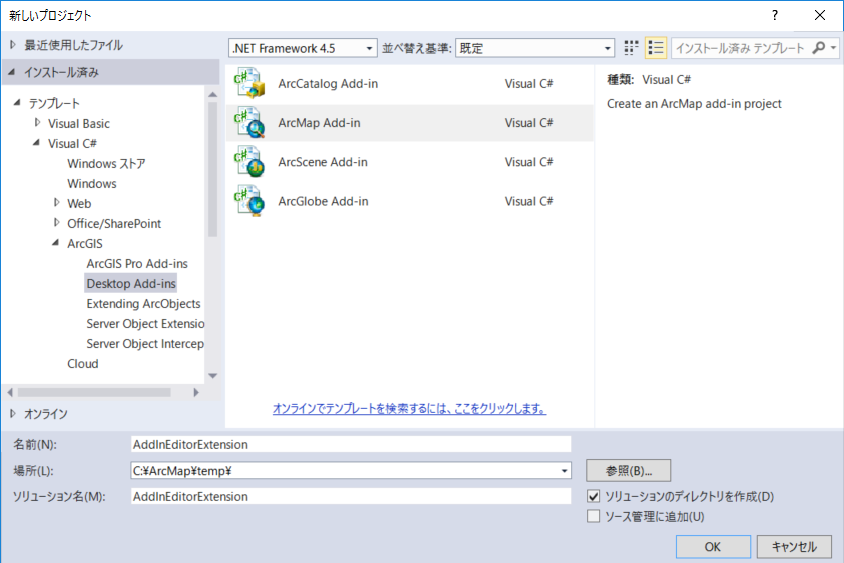Viewport: 844px width, 563px height.
Task: Collapse the テンプレート tree node
Action: (17, 102)
